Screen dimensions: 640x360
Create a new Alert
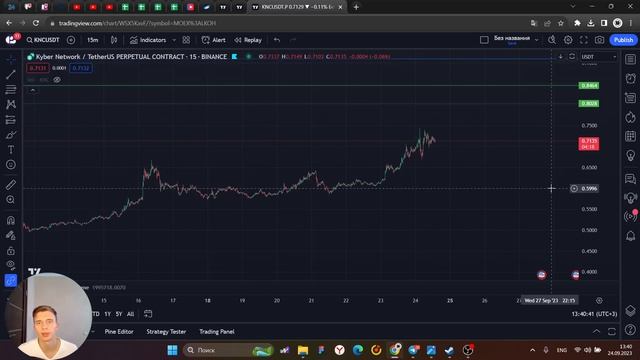[x=213, y=40]
